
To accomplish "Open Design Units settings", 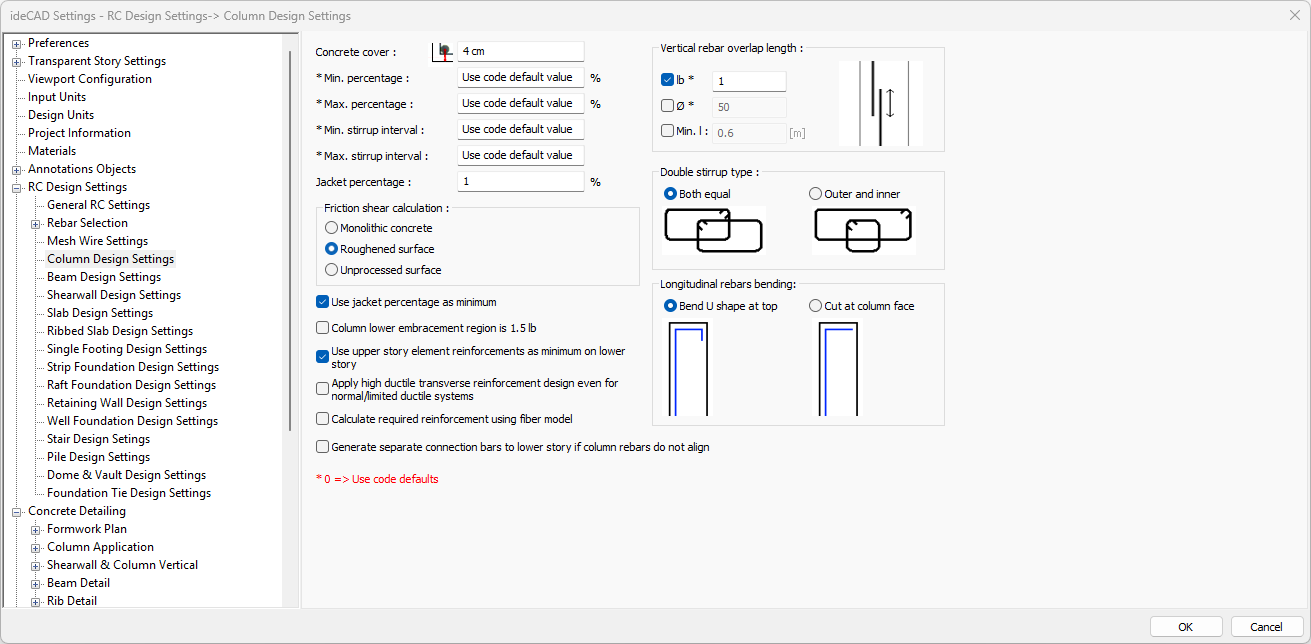I will [61, 115].
